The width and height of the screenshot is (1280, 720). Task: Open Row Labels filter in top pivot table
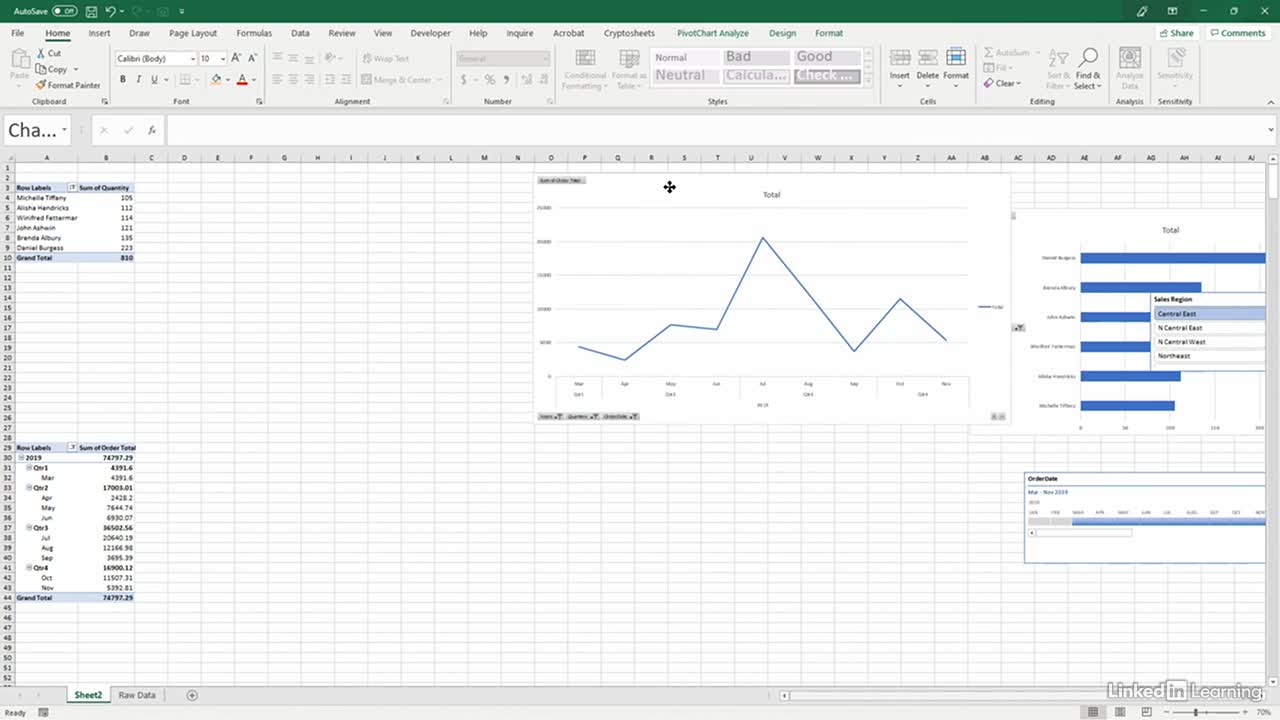72,188
